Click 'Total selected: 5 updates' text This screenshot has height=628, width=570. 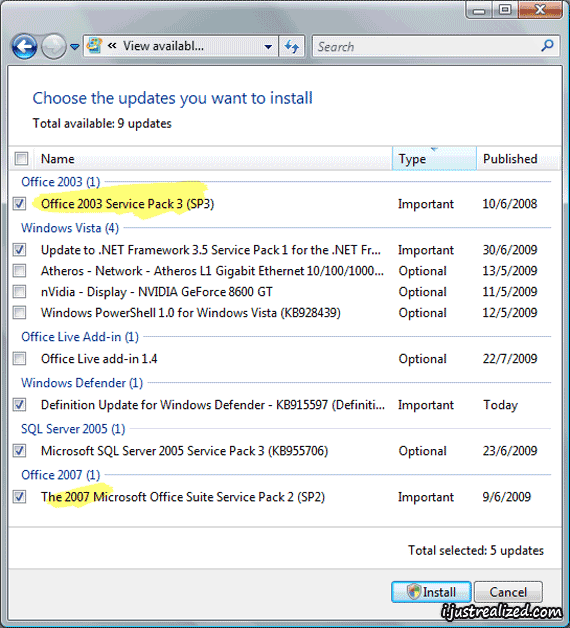(475, 550)
